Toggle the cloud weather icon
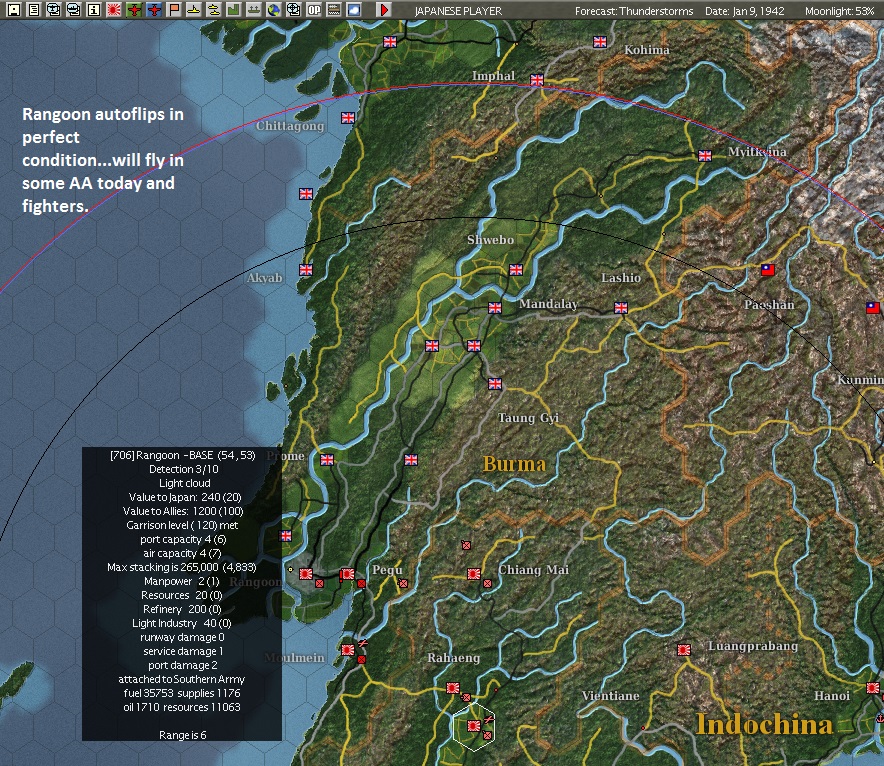 [354, 10]
